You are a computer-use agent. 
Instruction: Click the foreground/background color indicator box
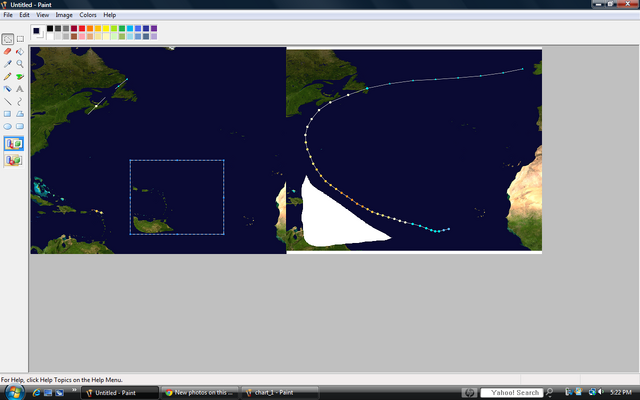coord(38,32)
